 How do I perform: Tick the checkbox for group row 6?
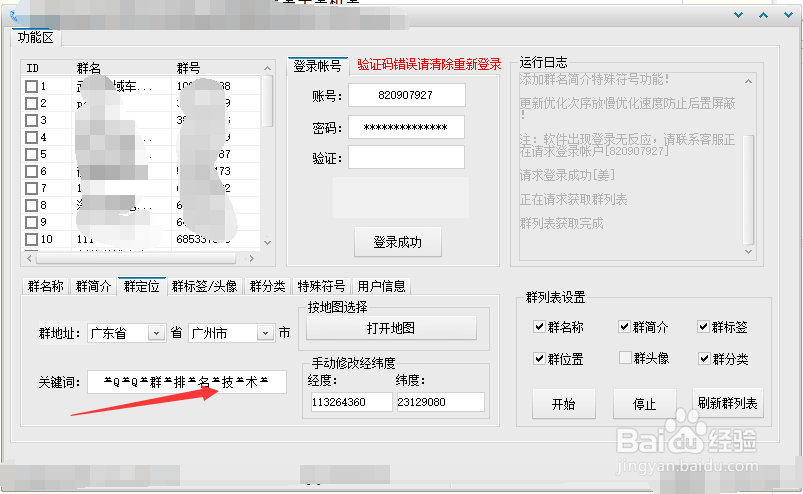31,171
